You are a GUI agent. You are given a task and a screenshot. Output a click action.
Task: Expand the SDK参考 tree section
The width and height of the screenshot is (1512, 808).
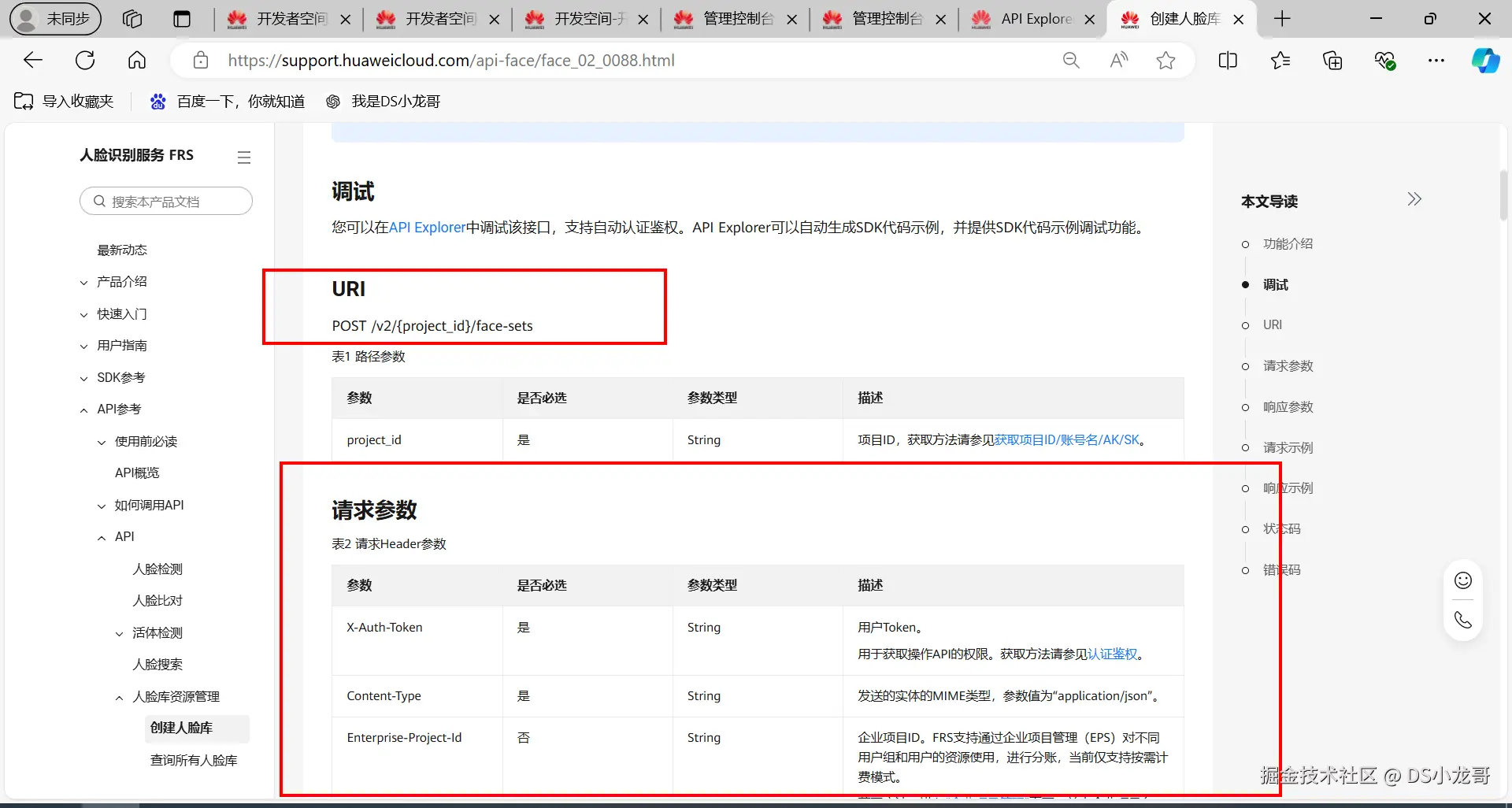pos(84,378)
